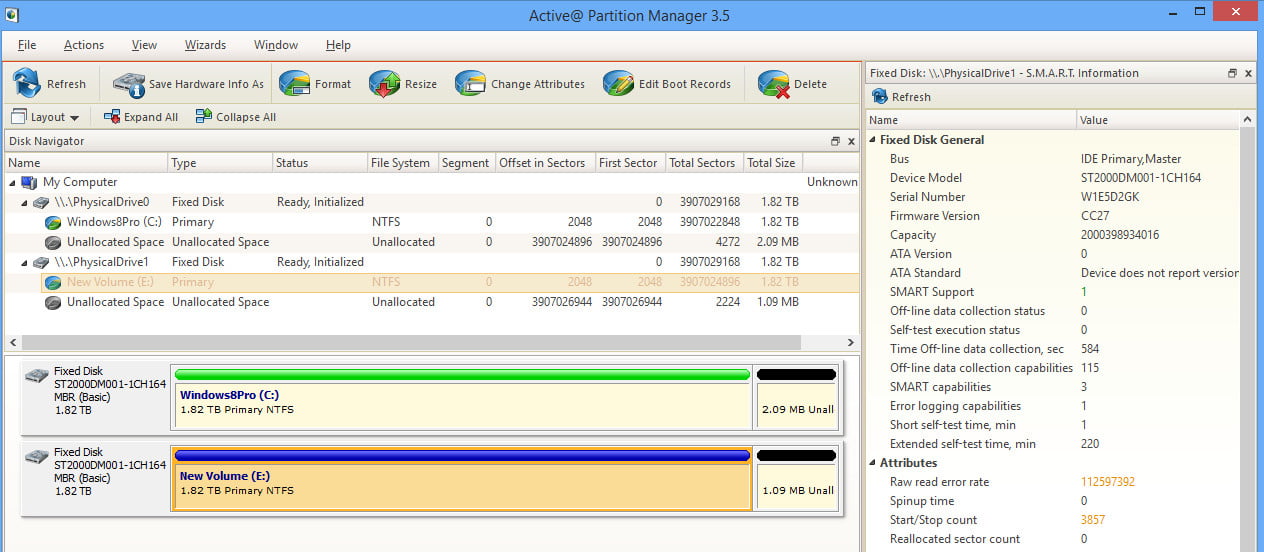Screen dimensions: 1264x552
Task: Collapse the Fixed Disk General section
Action: tap(872, 140)
